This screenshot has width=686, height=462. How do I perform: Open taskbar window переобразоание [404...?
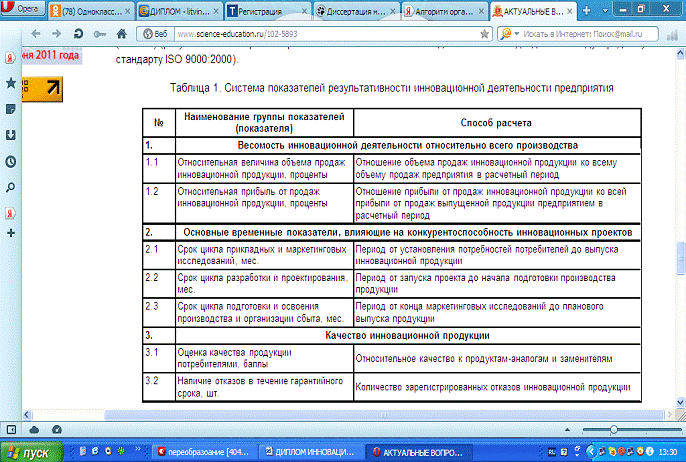point(203,452)
